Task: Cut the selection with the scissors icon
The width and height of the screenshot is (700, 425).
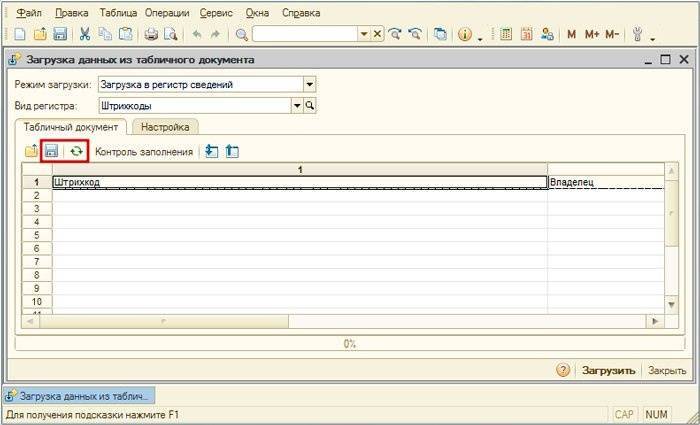Action: (x=84, y=34)
